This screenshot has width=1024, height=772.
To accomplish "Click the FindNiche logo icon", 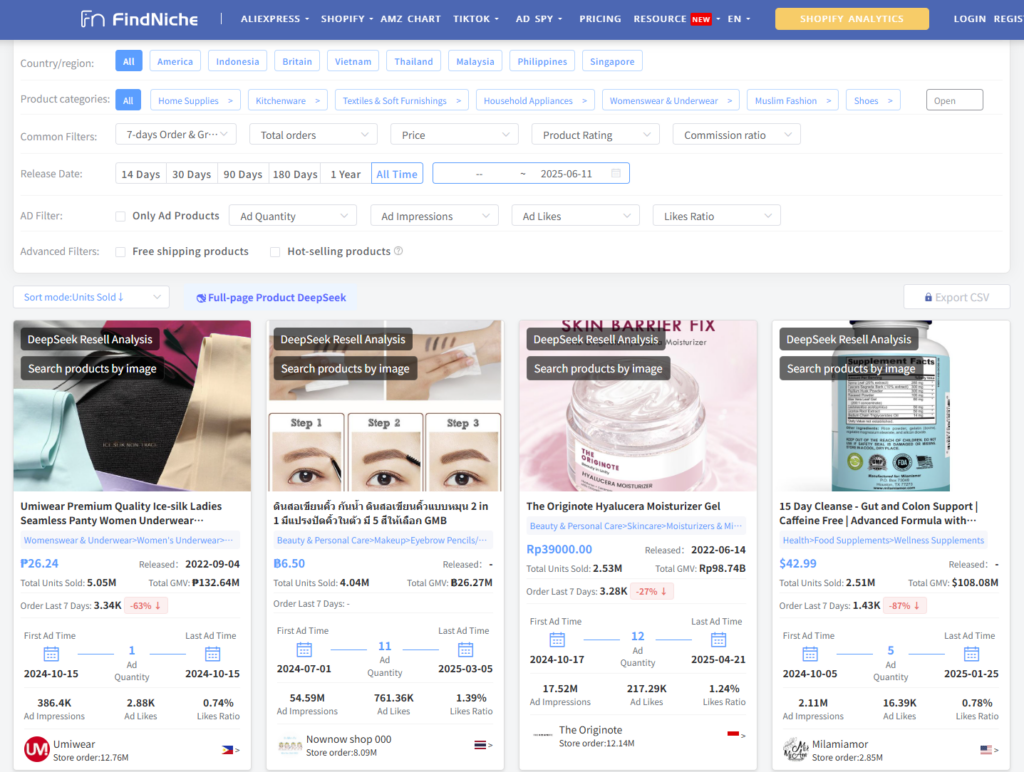I will 92,19.
